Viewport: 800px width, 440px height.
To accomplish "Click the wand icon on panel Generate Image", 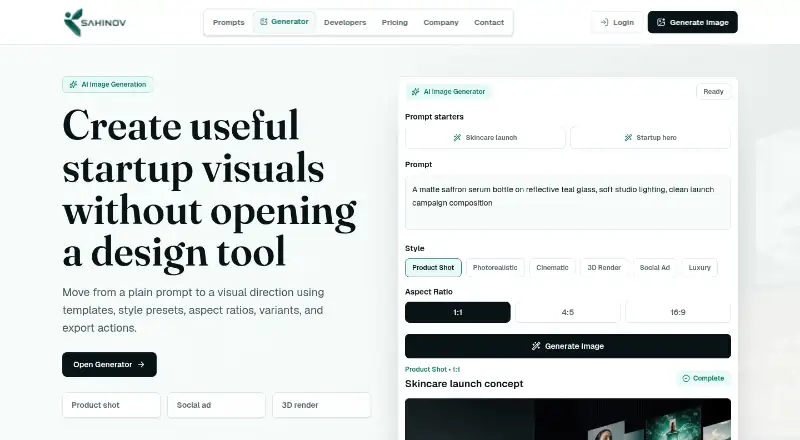I will [x=536, y=346].
